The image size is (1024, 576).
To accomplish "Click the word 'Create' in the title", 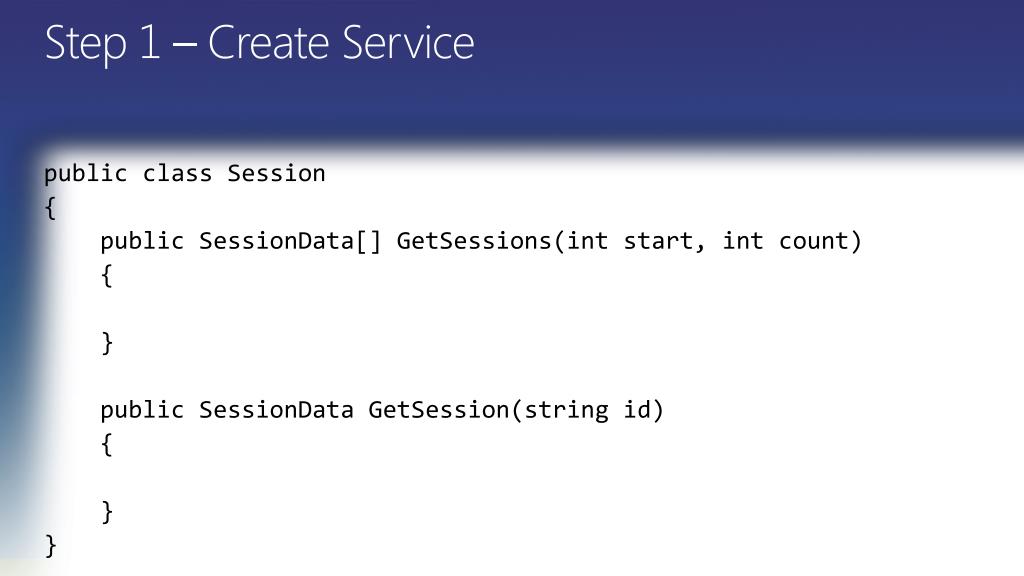I will pos(268,44).
